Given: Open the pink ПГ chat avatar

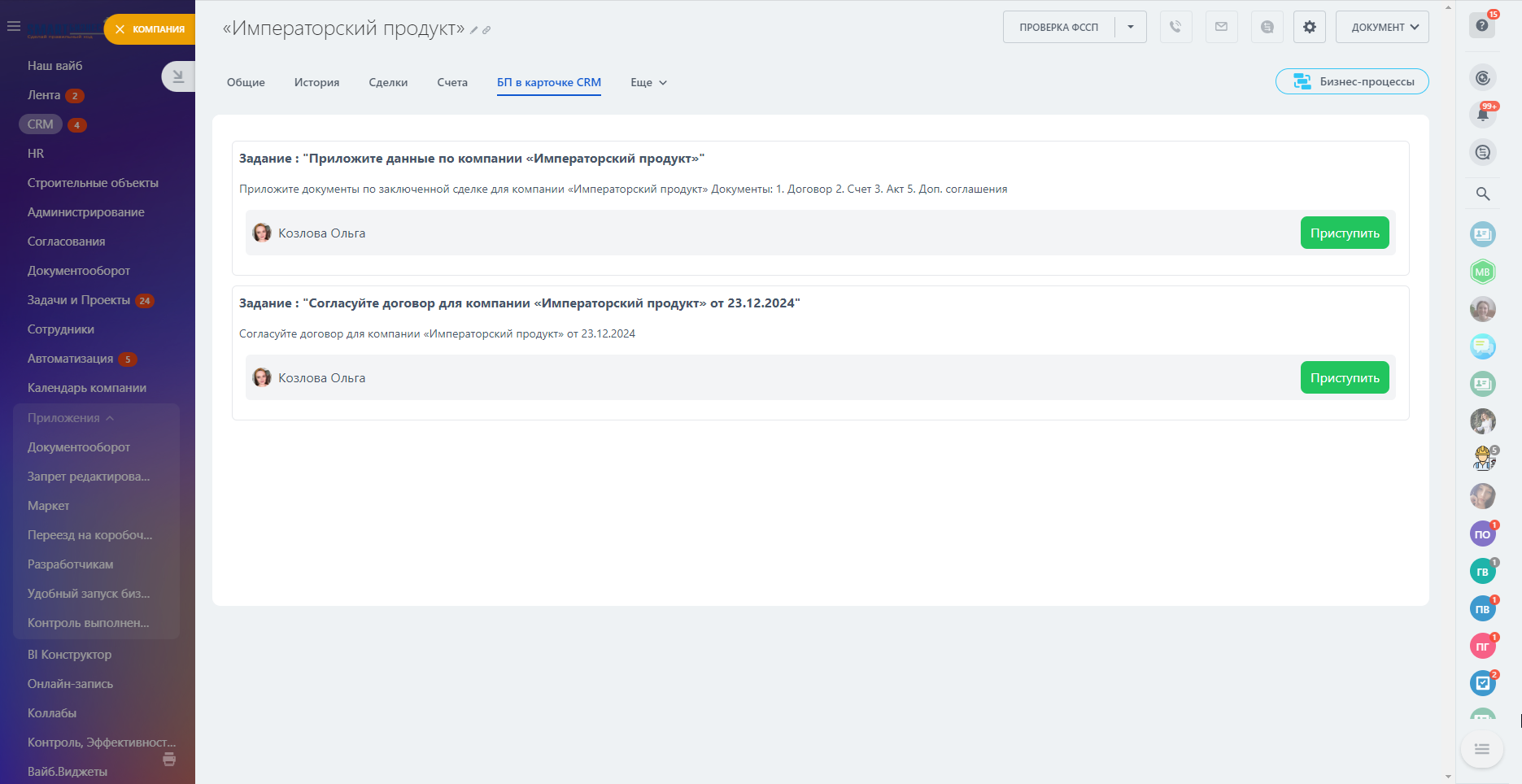Looking at the screenshot, I should pyautogui.click(x=1483, y=646).
